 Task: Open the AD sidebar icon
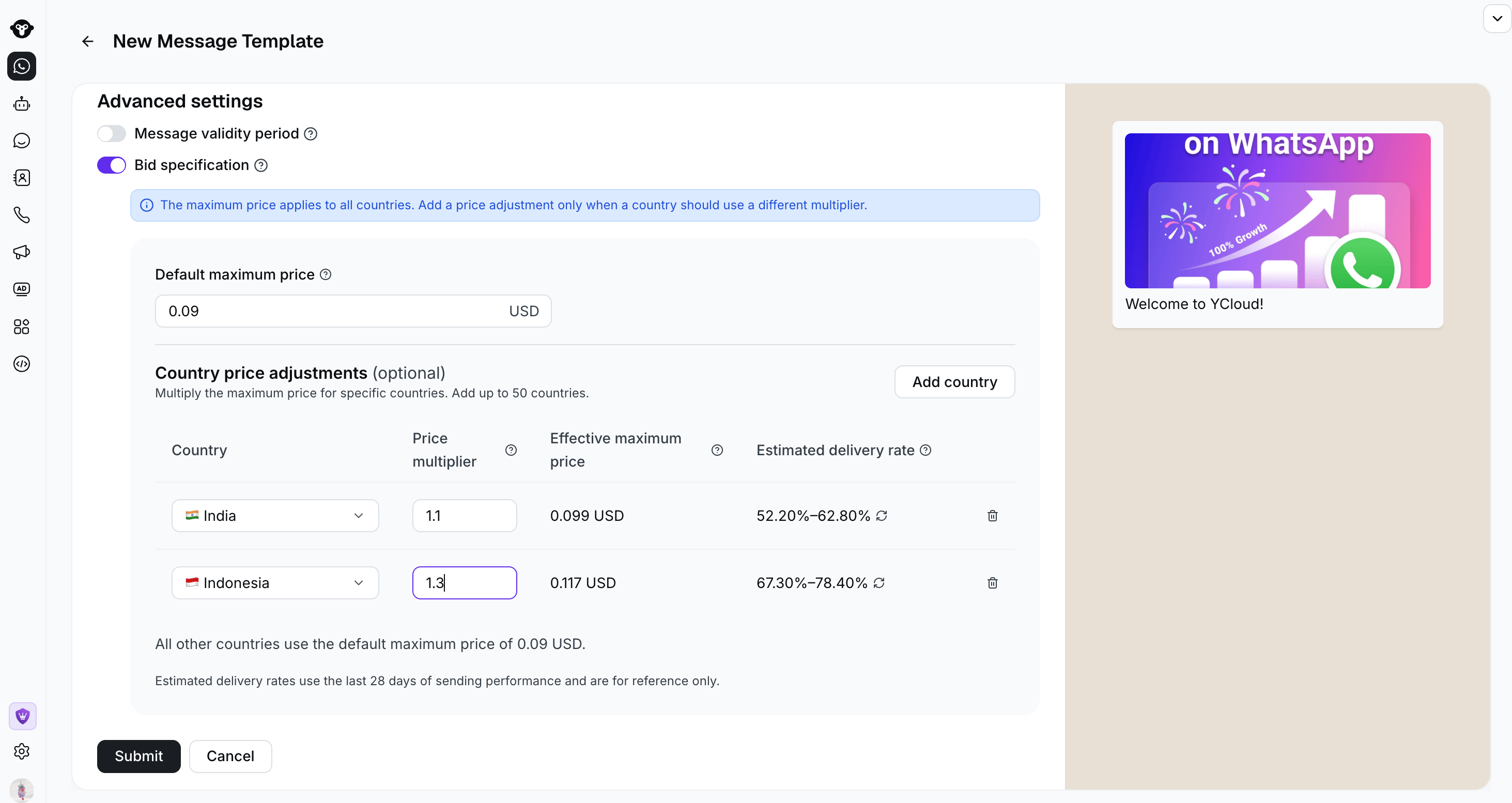click(x=22, y=289)
